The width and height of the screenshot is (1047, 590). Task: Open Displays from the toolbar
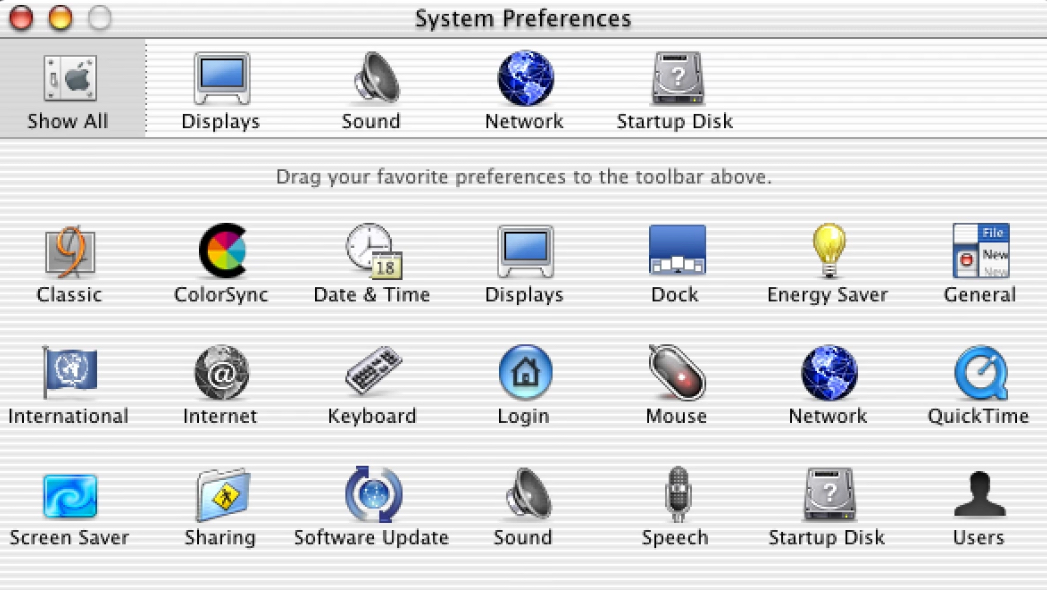pyautogui.click(x=222, y=78)
